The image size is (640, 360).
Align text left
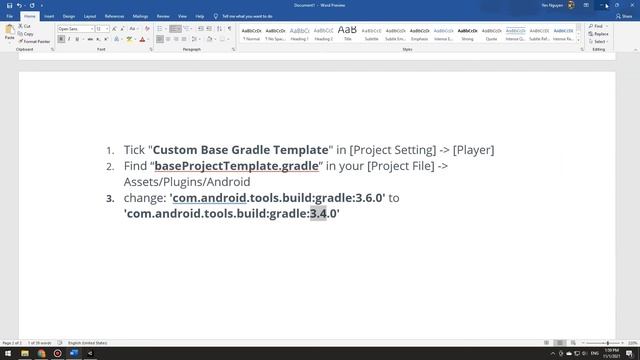pos(160,39)
